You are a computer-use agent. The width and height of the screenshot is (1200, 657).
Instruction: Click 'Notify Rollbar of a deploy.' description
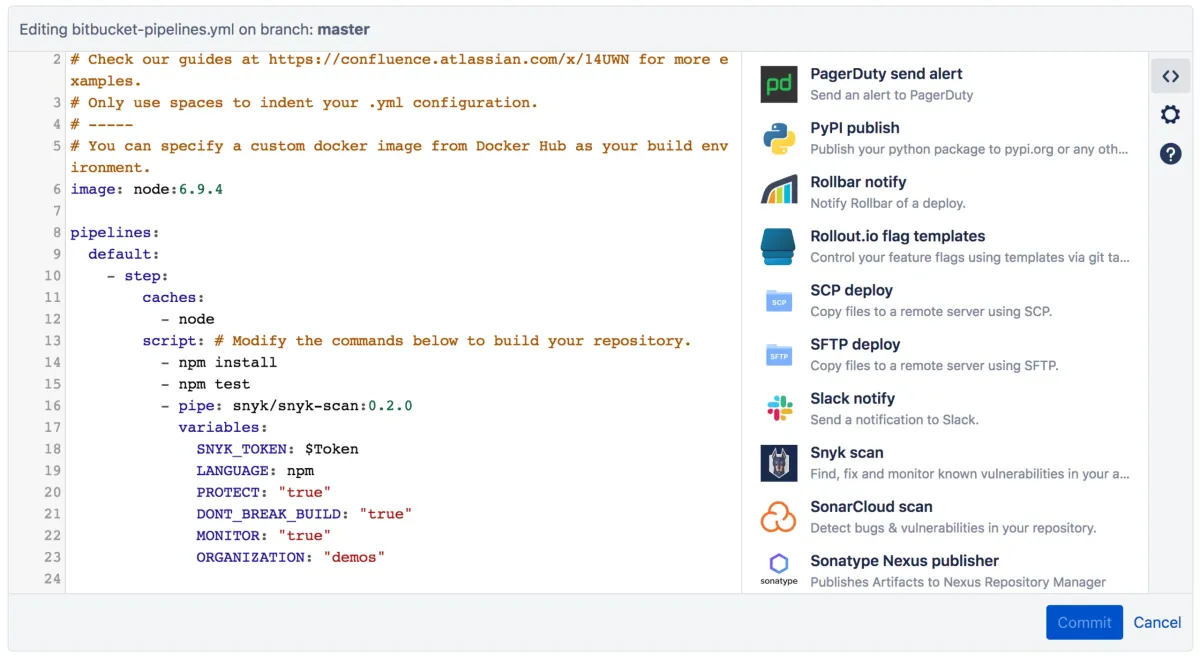[x=888, y=203]
